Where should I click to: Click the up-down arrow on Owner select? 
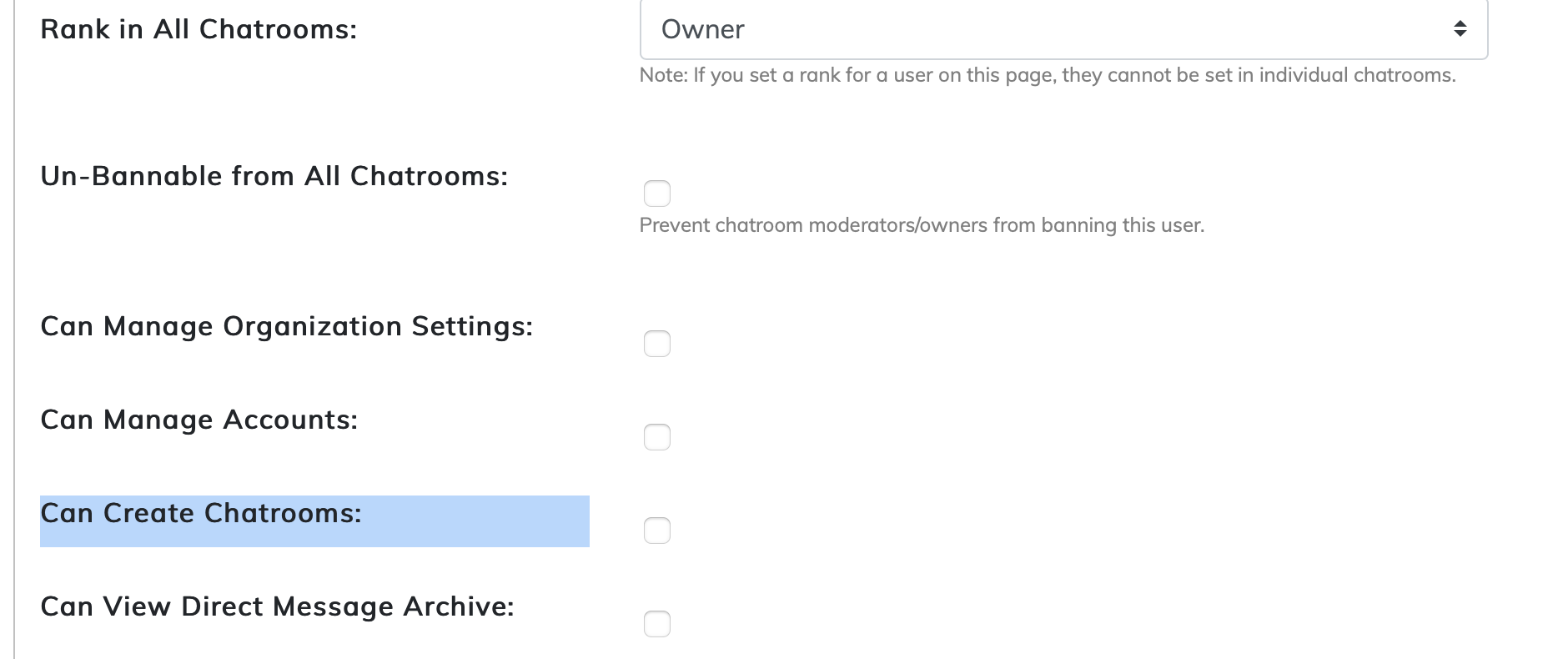coord(1460,29)
